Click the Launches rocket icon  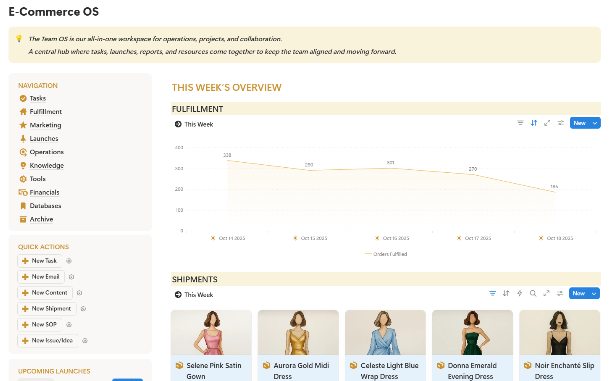[23, 139]
